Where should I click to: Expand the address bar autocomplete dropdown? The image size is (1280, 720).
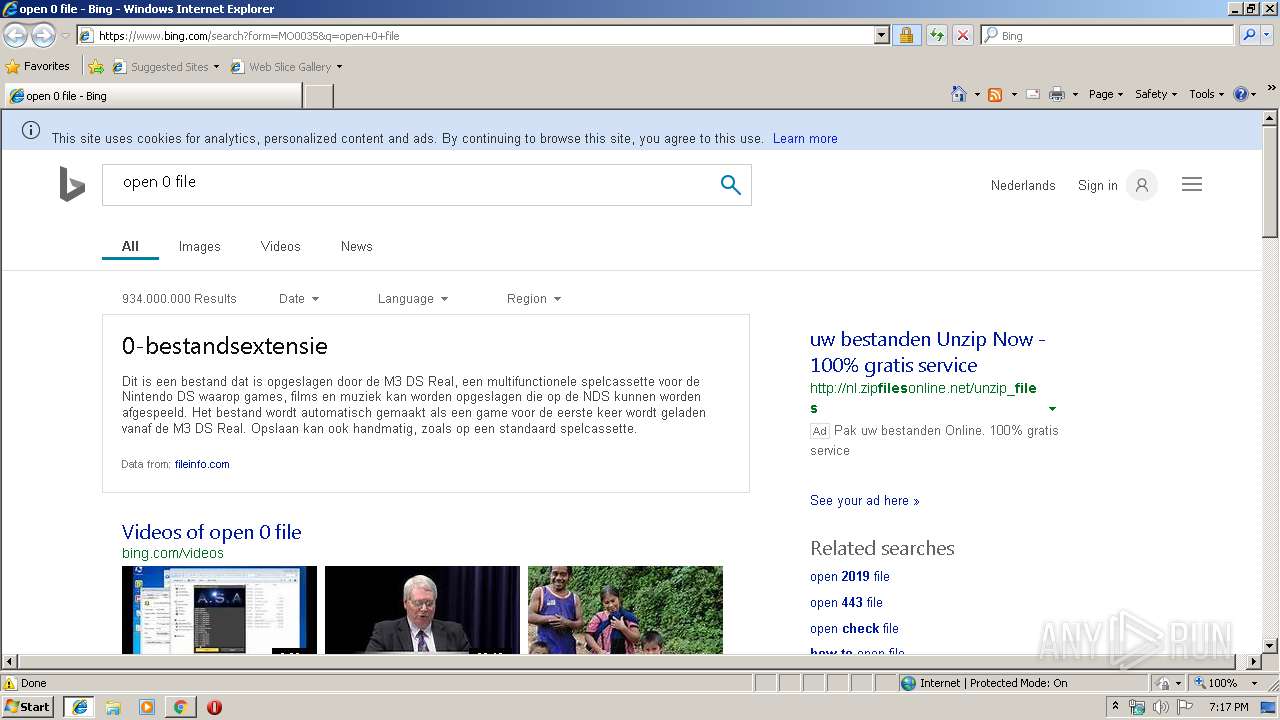(x=881, y=36)
